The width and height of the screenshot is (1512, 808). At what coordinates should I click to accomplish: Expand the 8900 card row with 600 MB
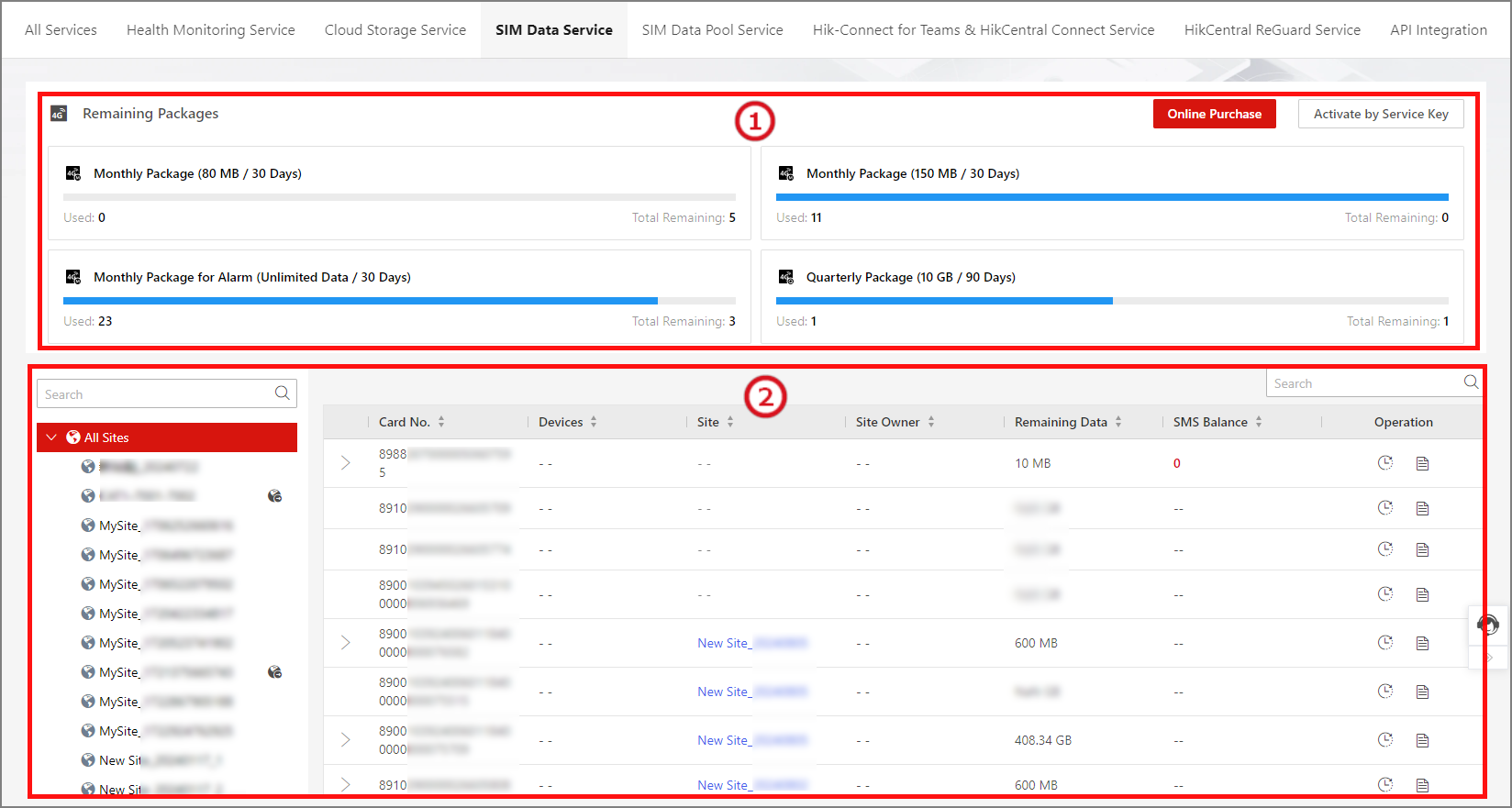pyautogui.click(x=346, y=643)
